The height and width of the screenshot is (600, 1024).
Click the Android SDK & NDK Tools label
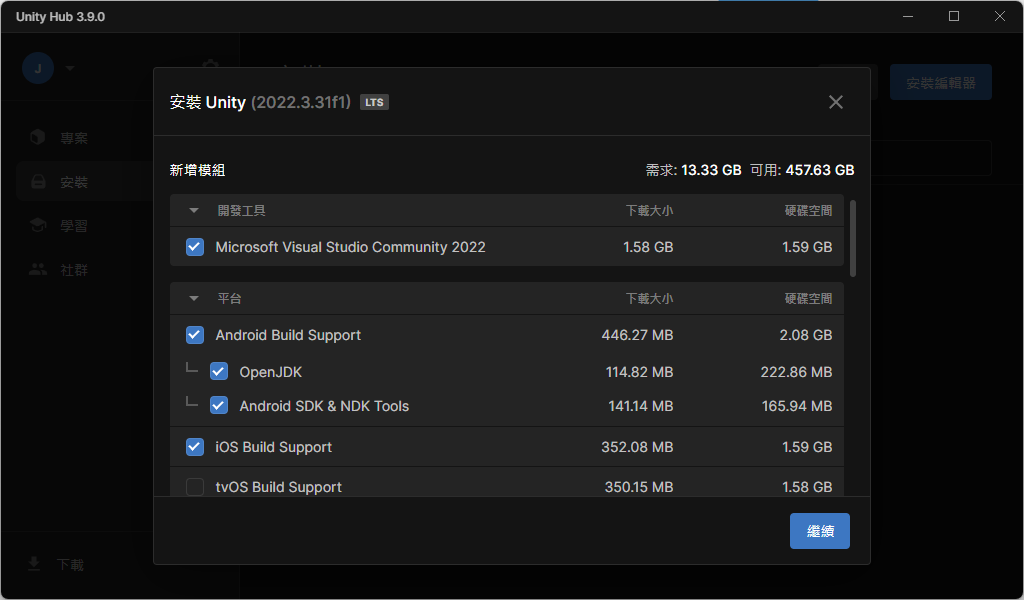pos(324,406)
